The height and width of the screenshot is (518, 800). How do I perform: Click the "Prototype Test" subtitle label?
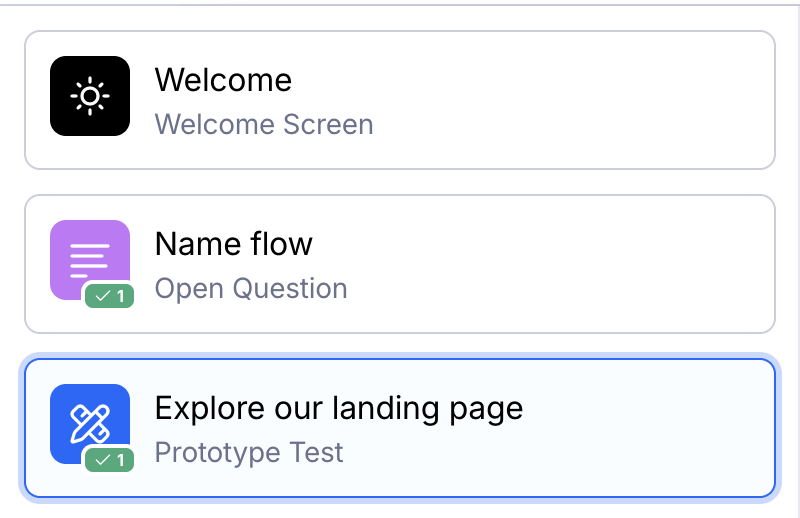click(249, 453)
